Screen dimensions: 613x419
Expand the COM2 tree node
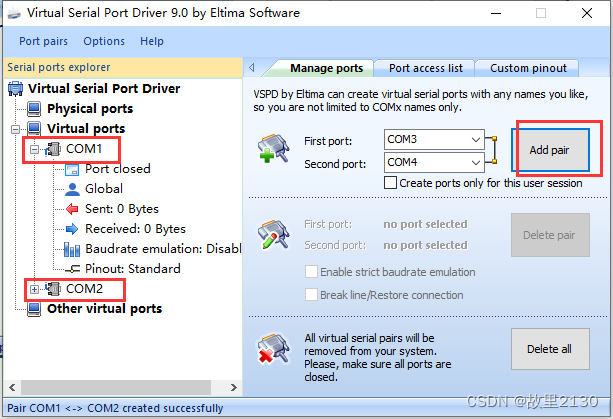pyautogui.click(x=34, y=289)
